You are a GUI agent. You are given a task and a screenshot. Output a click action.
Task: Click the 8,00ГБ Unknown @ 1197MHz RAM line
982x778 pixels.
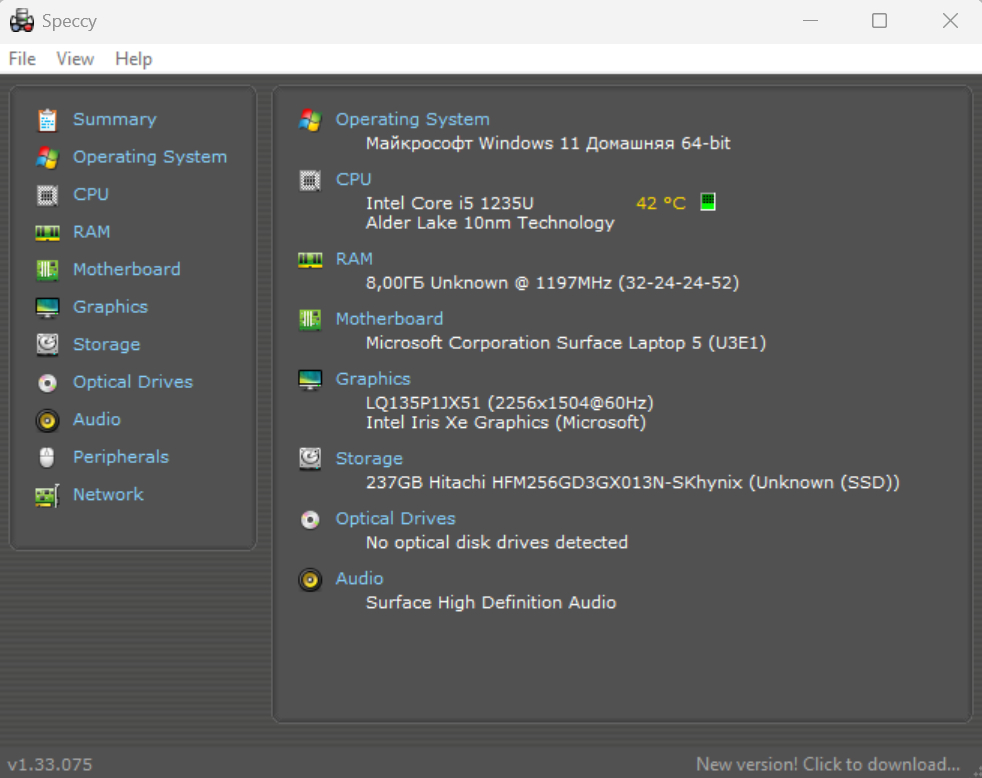[552, 283]
